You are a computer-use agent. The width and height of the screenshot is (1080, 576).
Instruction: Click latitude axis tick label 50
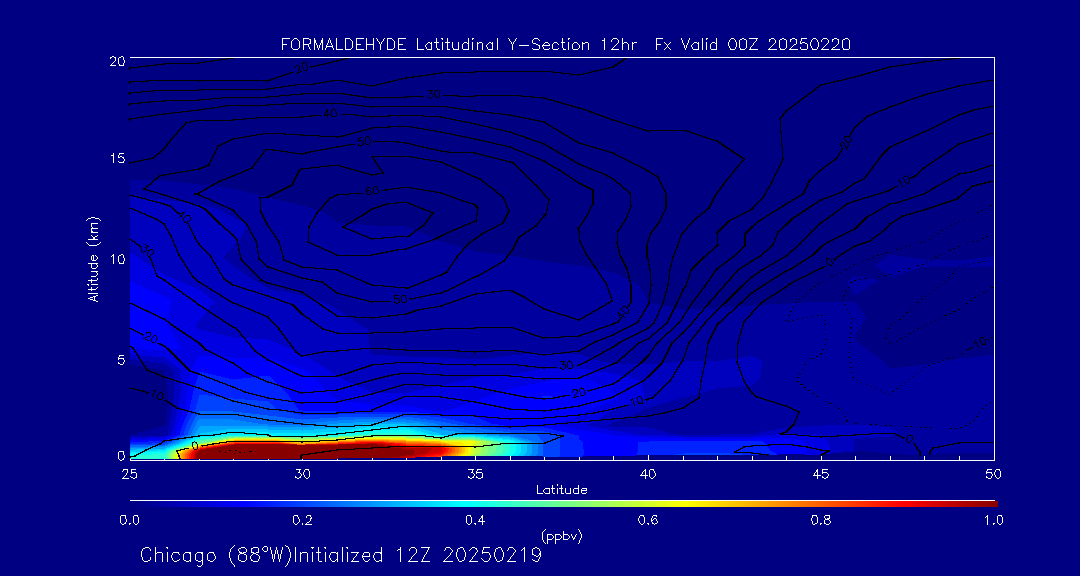994,473
